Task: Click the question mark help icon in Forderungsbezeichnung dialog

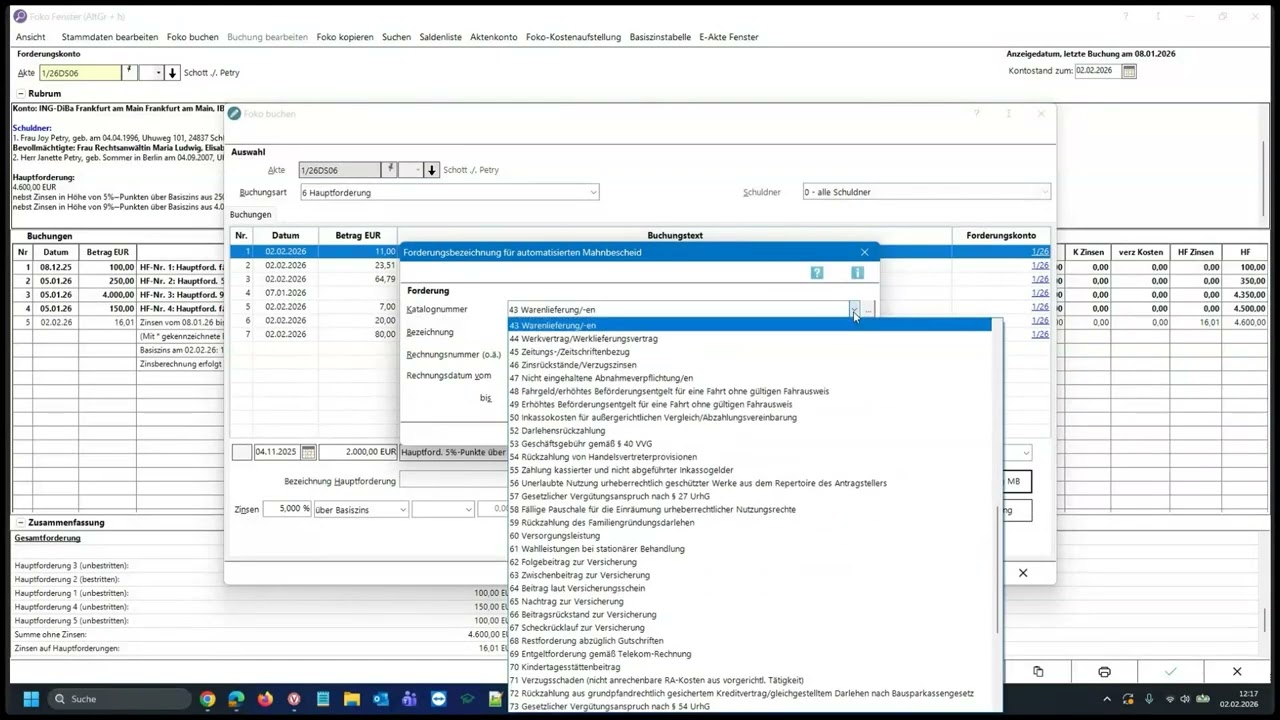Action: (x=817, y=273)
